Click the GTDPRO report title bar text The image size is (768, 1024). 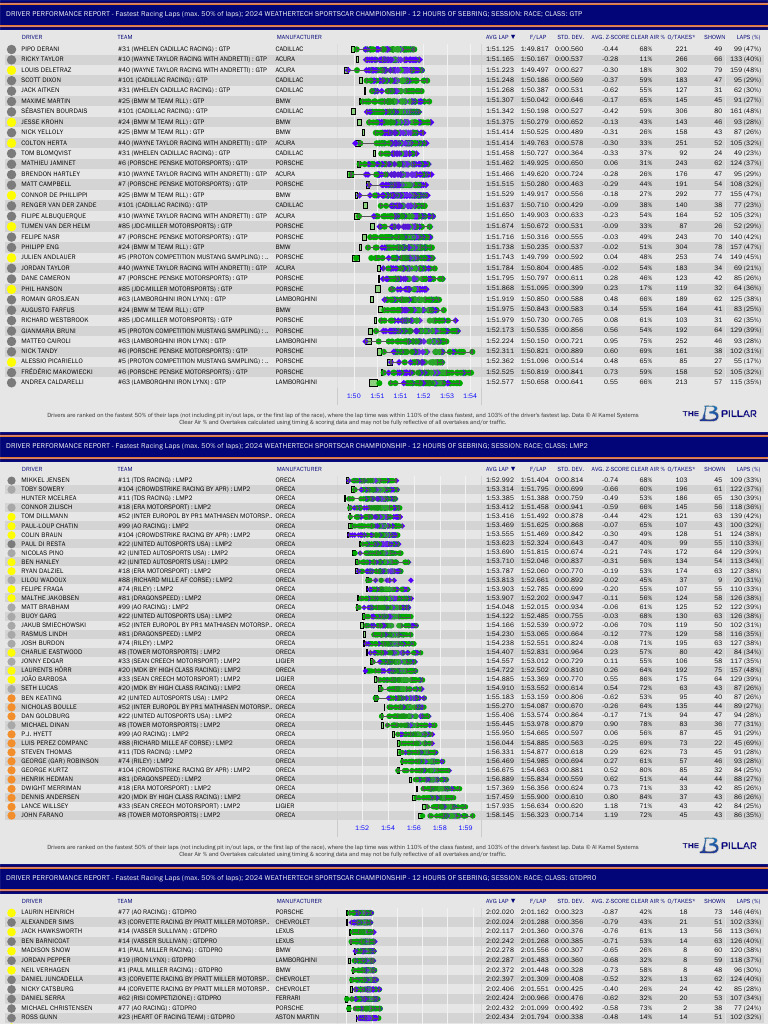[x=301, y=878]
